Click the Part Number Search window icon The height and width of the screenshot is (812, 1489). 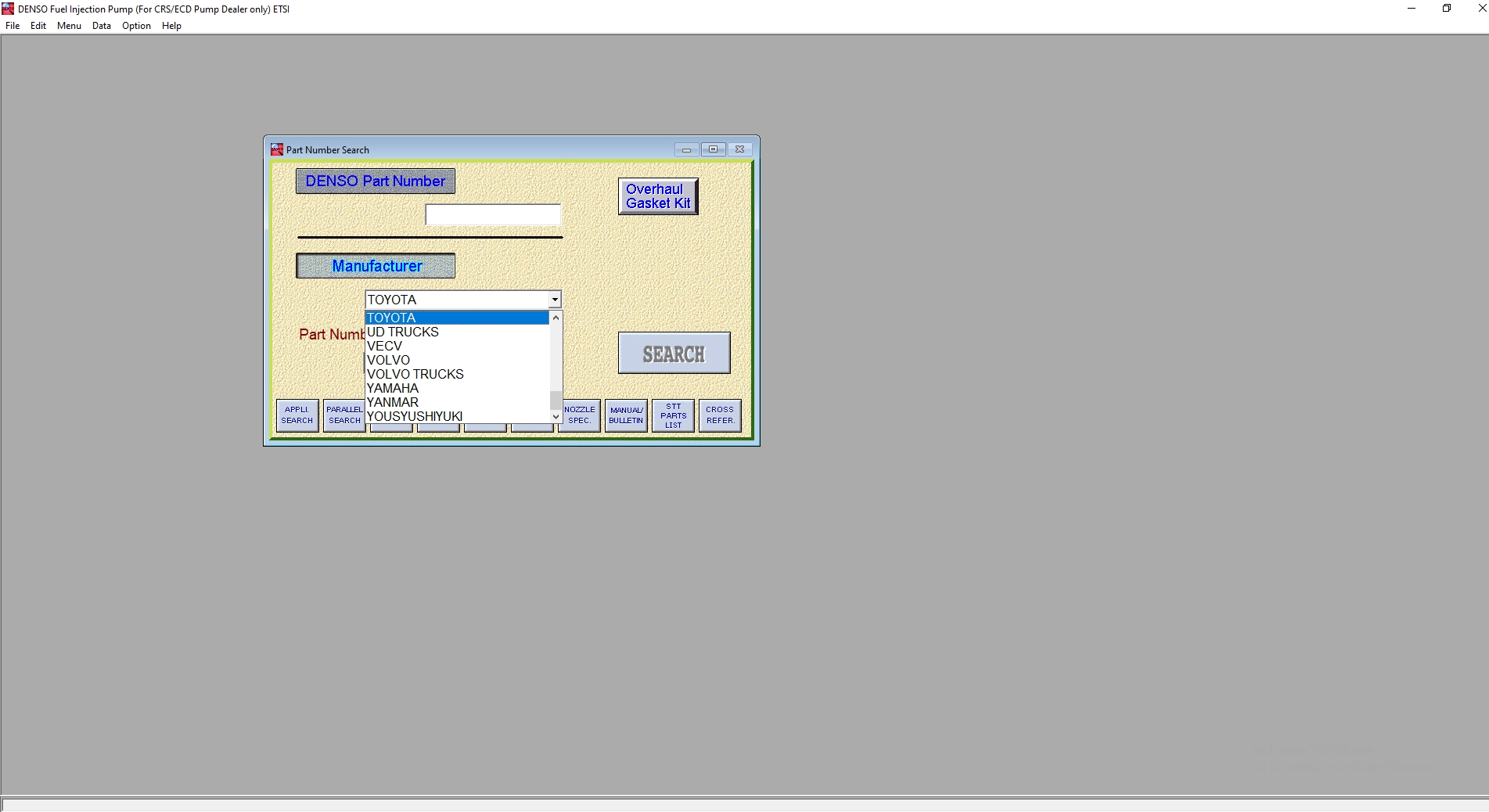coord(277,149)
